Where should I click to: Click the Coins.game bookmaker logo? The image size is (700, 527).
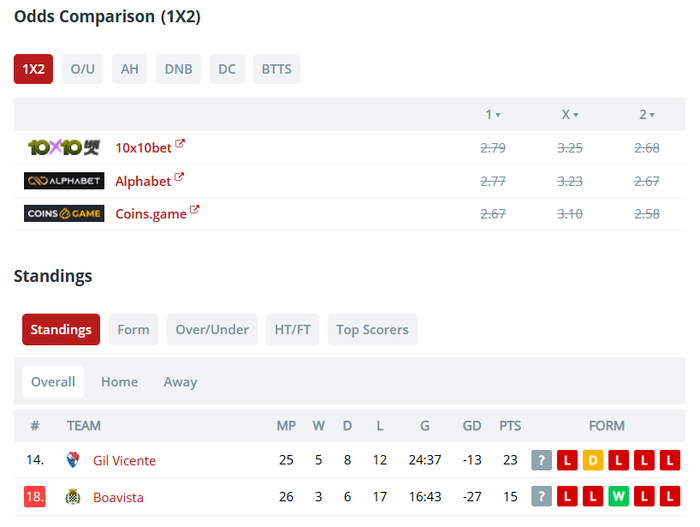[x=64, y=213]
